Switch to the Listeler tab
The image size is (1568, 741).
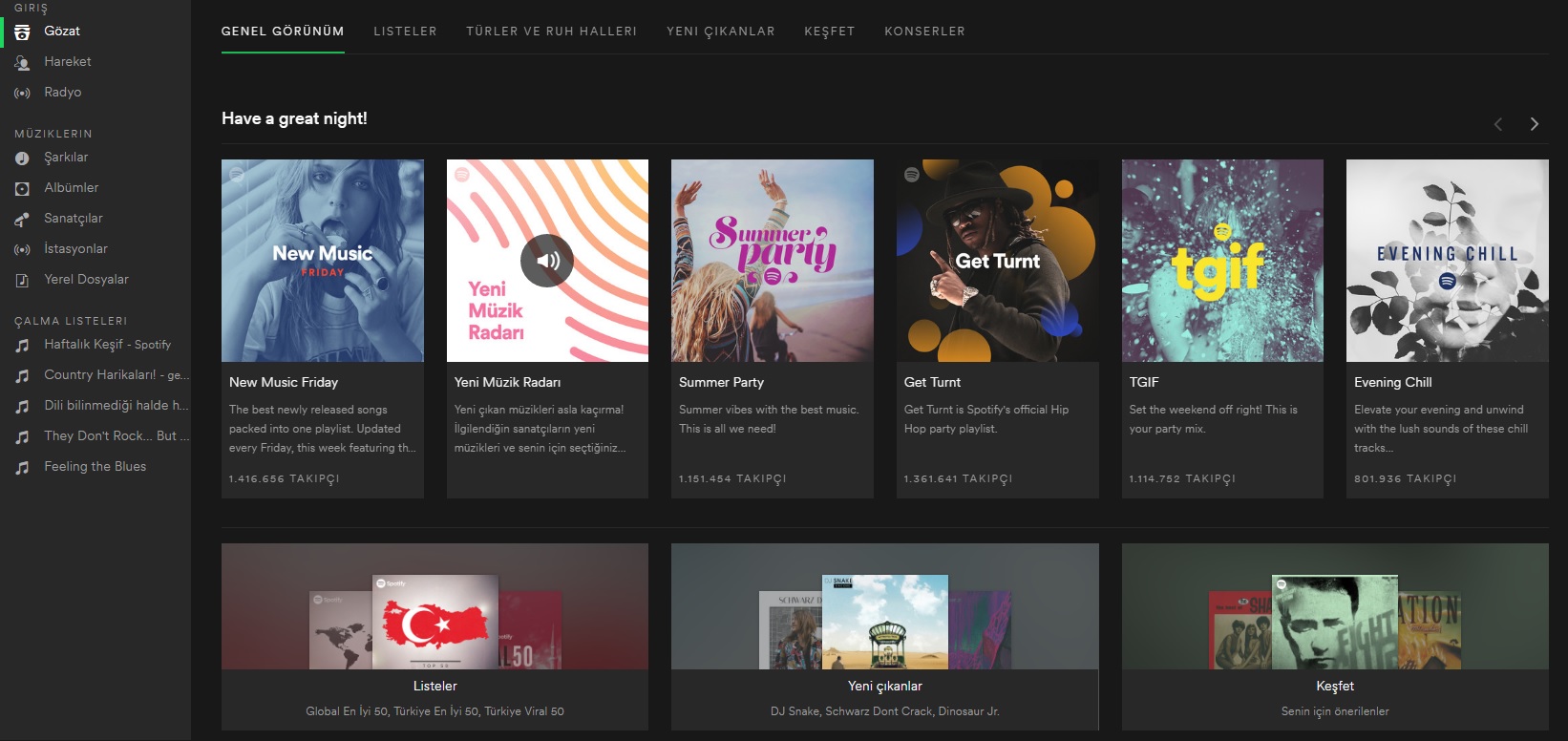point(405,32)
